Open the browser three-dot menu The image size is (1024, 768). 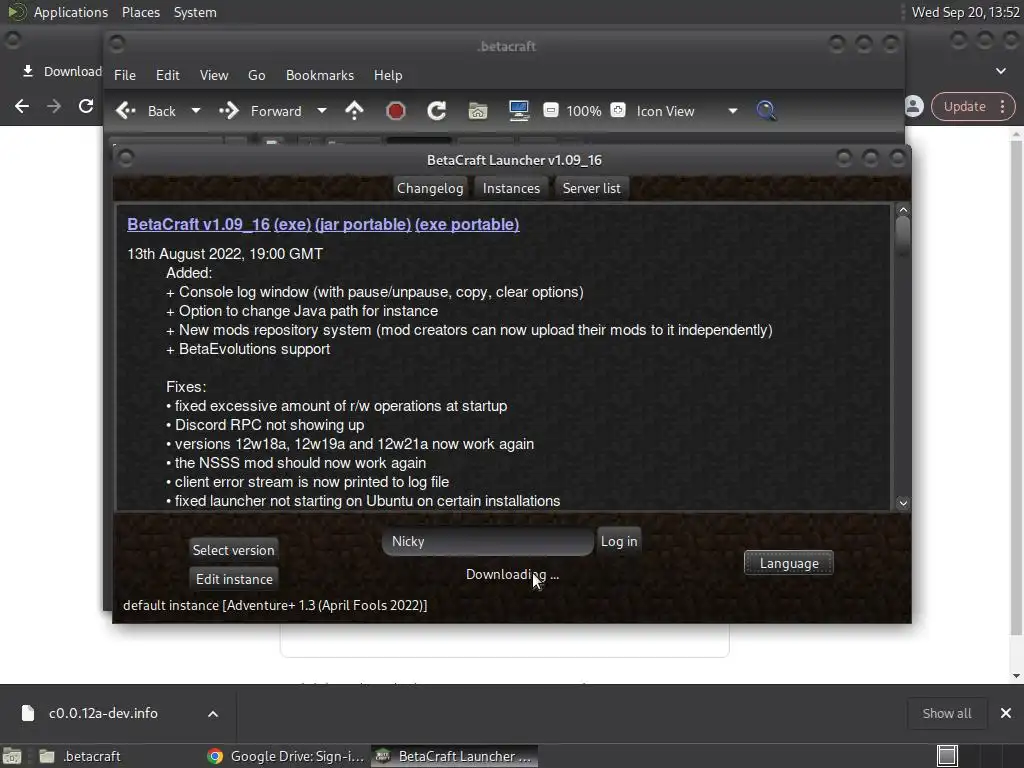coord(1002,106)
